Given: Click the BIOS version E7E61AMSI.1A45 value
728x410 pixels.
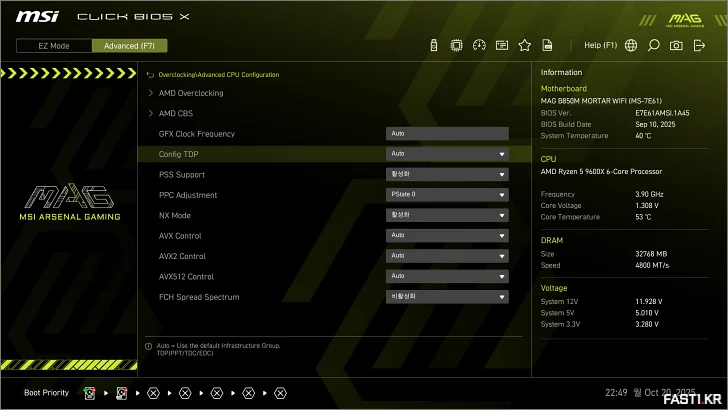Looking at the screenshot, I should click(x=662, y=113).
